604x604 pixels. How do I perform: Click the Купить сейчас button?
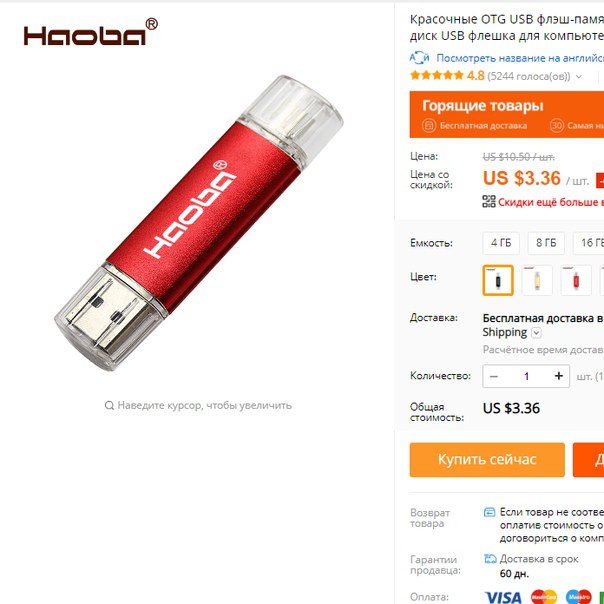[x=487, y=460]
